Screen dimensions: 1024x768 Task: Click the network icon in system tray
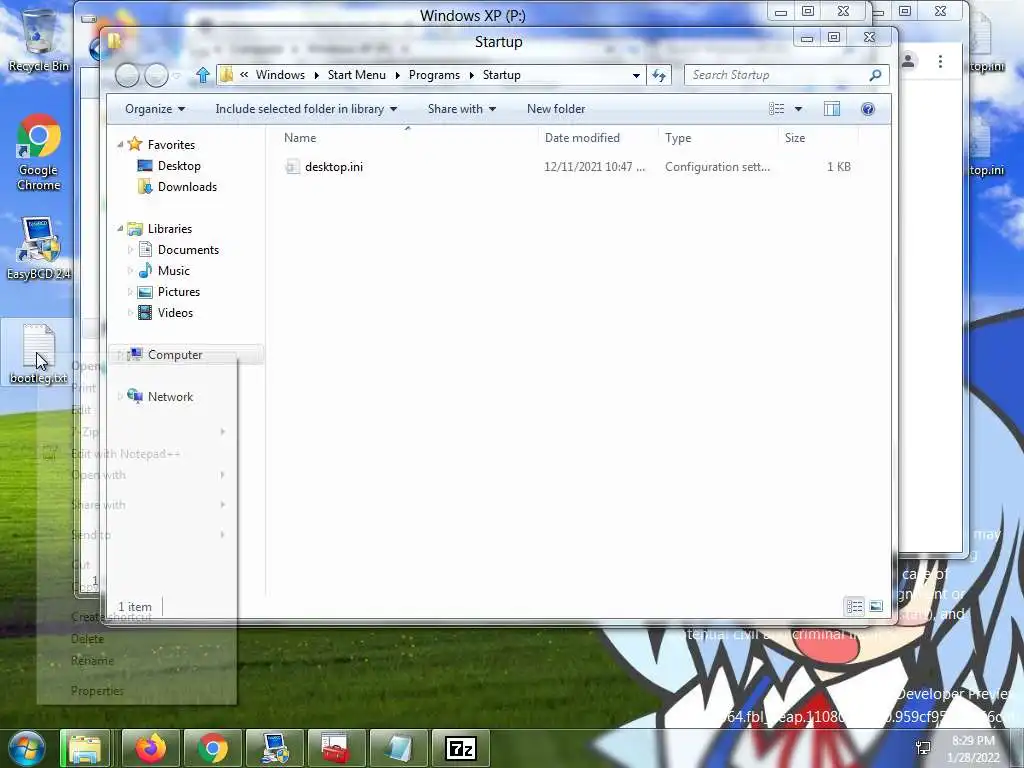tap(923, 748)
